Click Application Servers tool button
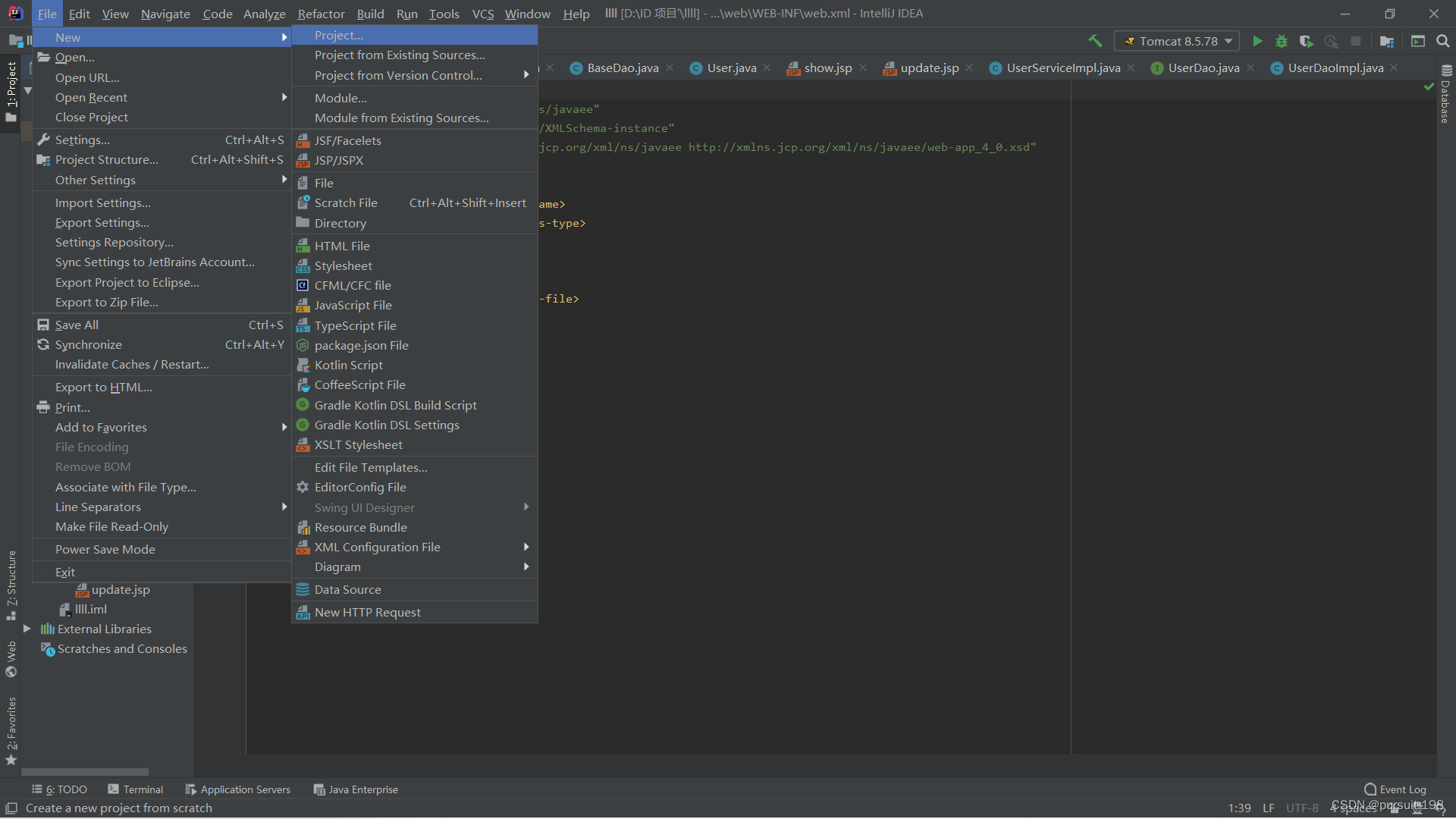Viewport: 1456px width, 819px height. pos(237,789)
